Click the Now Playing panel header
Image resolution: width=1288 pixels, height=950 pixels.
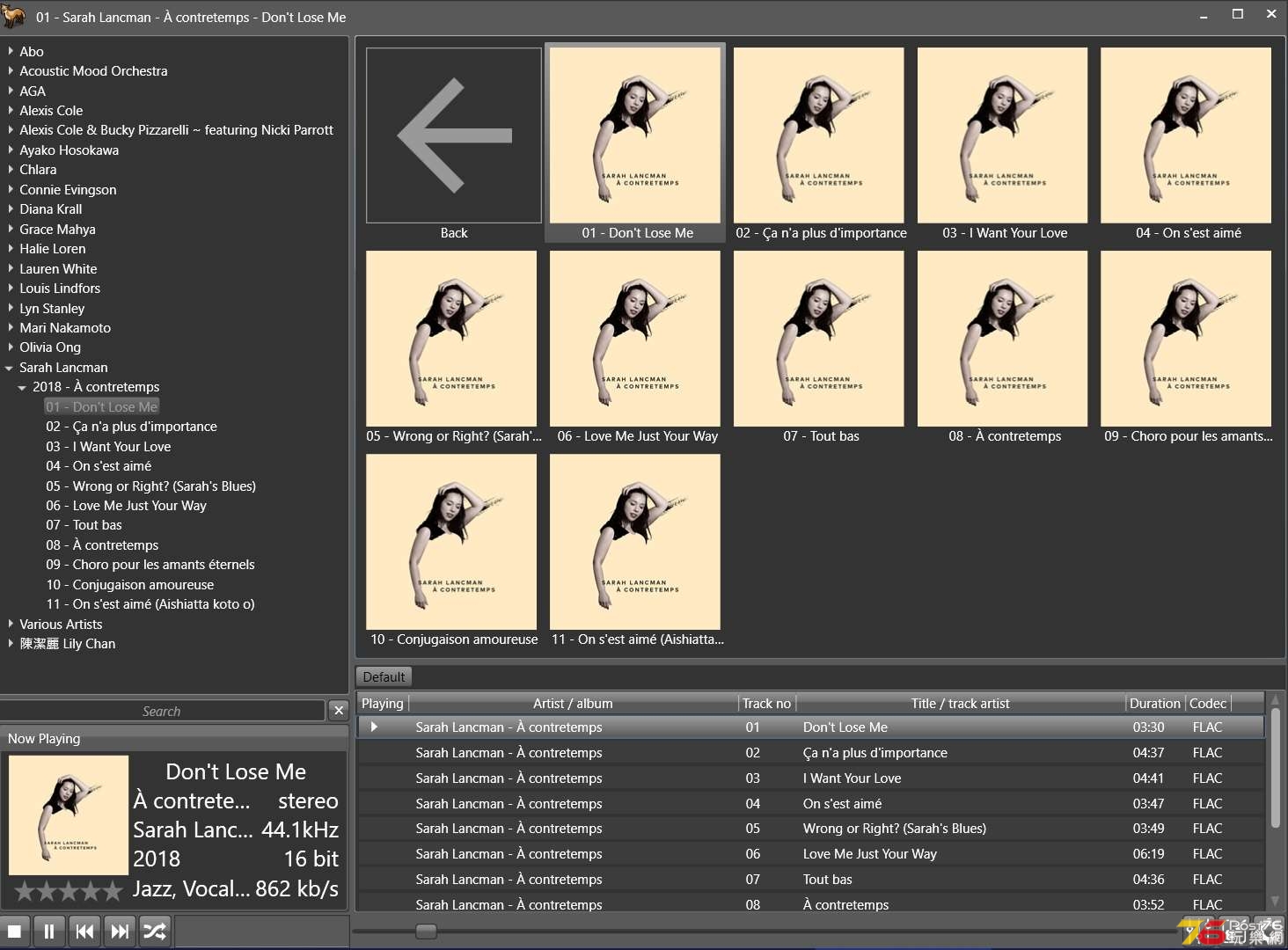(x=174, y=738)
